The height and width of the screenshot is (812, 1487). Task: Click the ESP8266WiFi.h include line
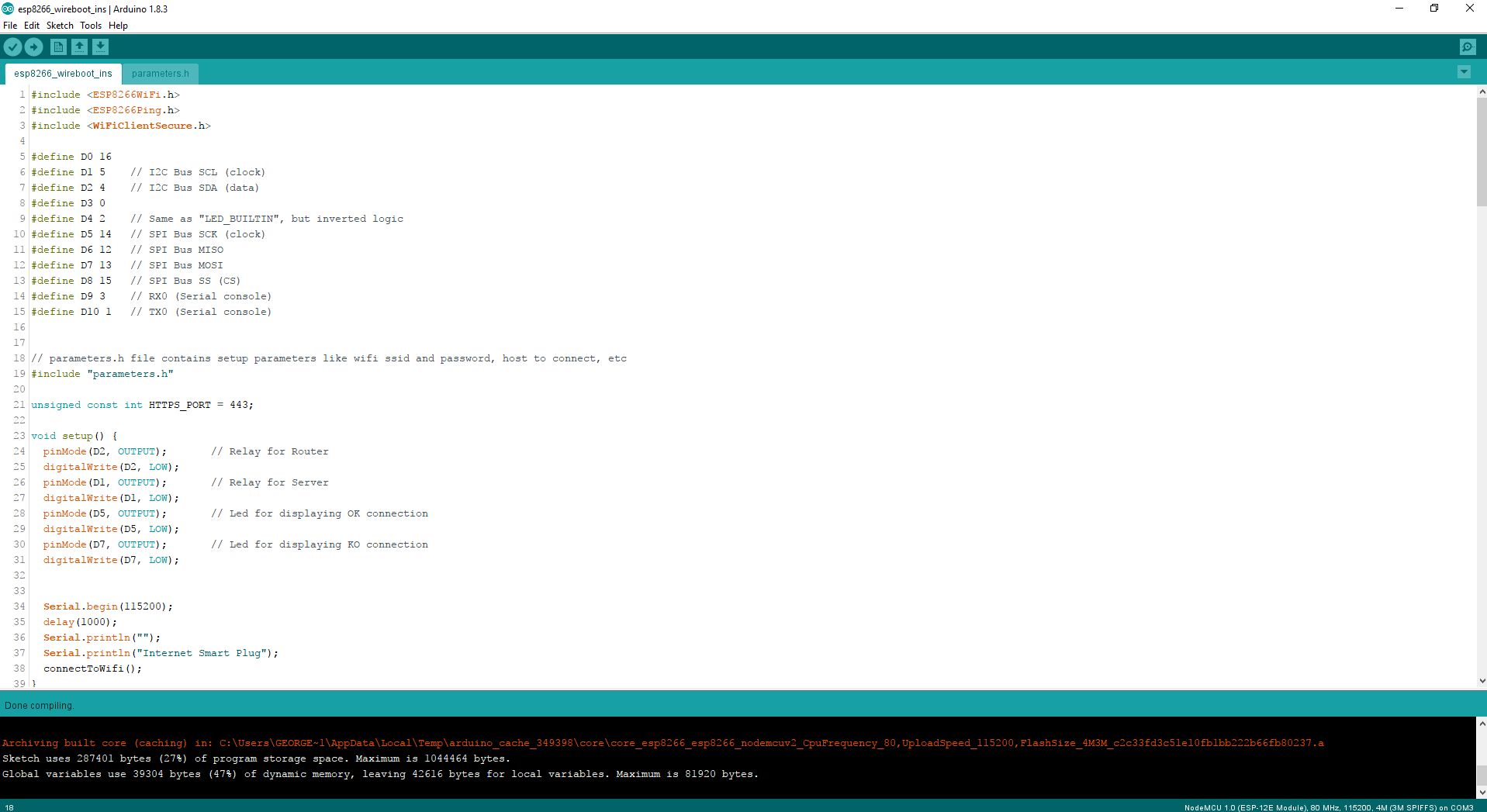pyautogui.click(x=105, y=95)
